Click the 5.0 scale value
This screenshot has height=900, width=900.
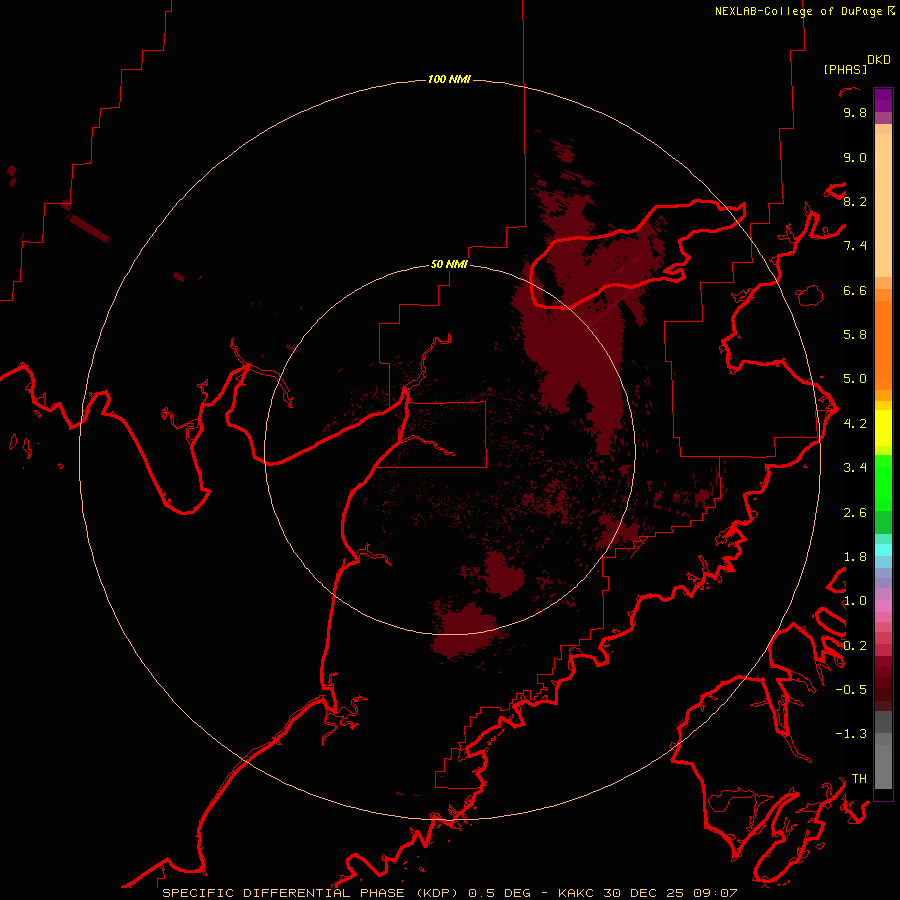coord(855,379)
